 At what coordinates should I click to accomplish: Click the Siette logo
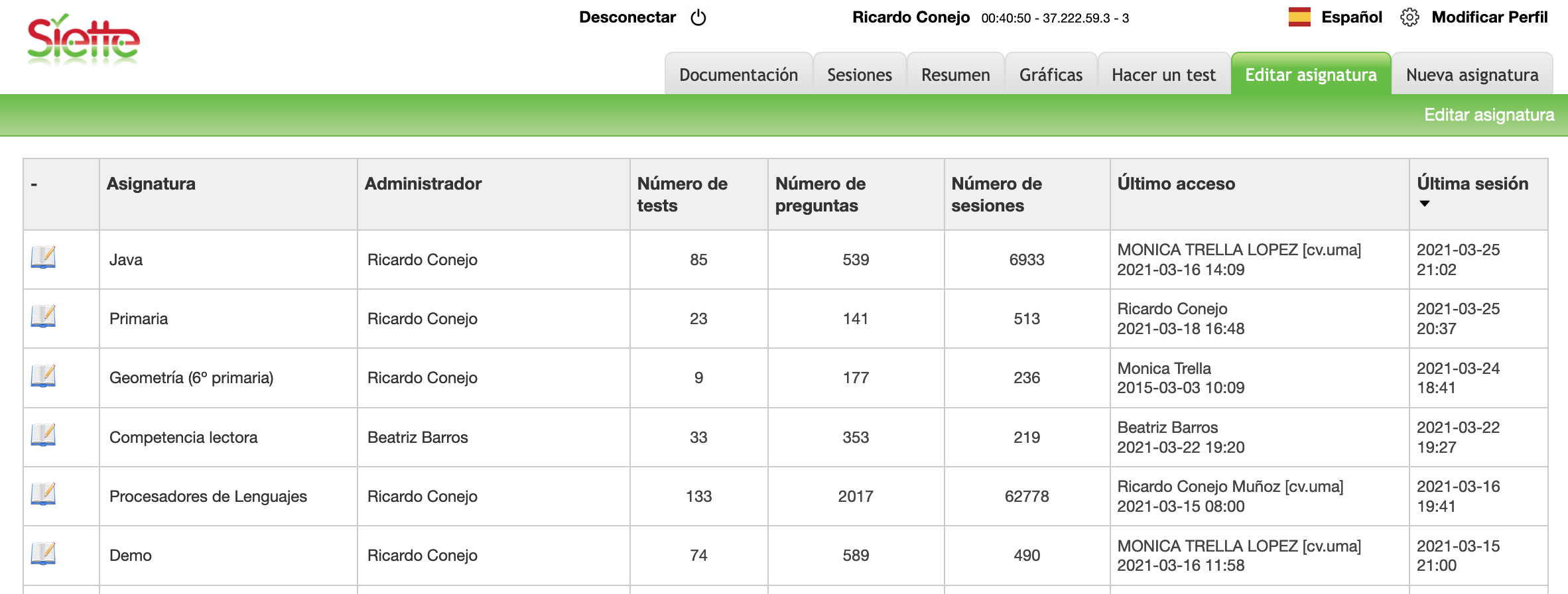point(84,40)
